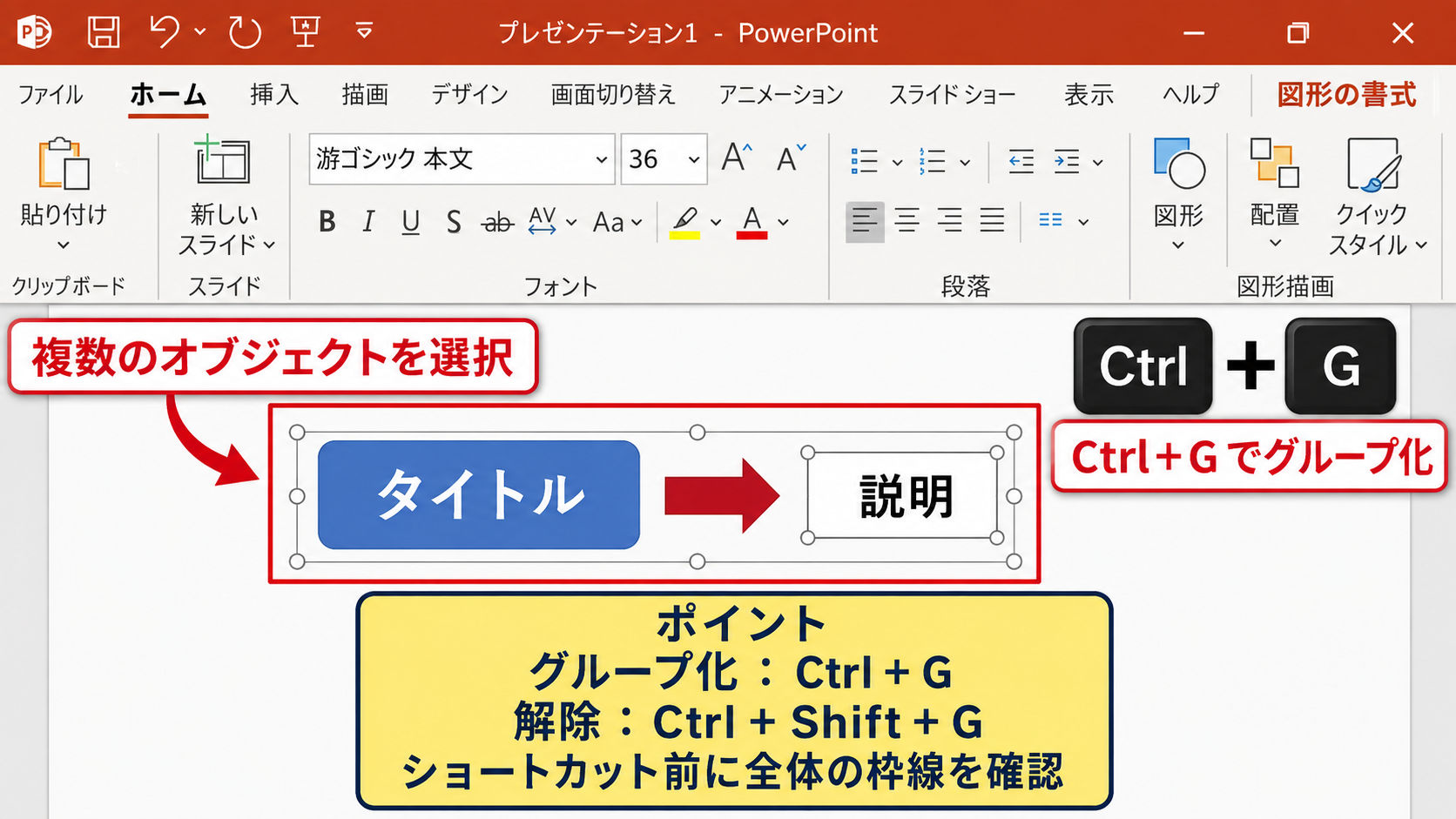The image size is (1456, 819).
Task: Start slideshow from beginning icon
Action: tap(305, 33)
